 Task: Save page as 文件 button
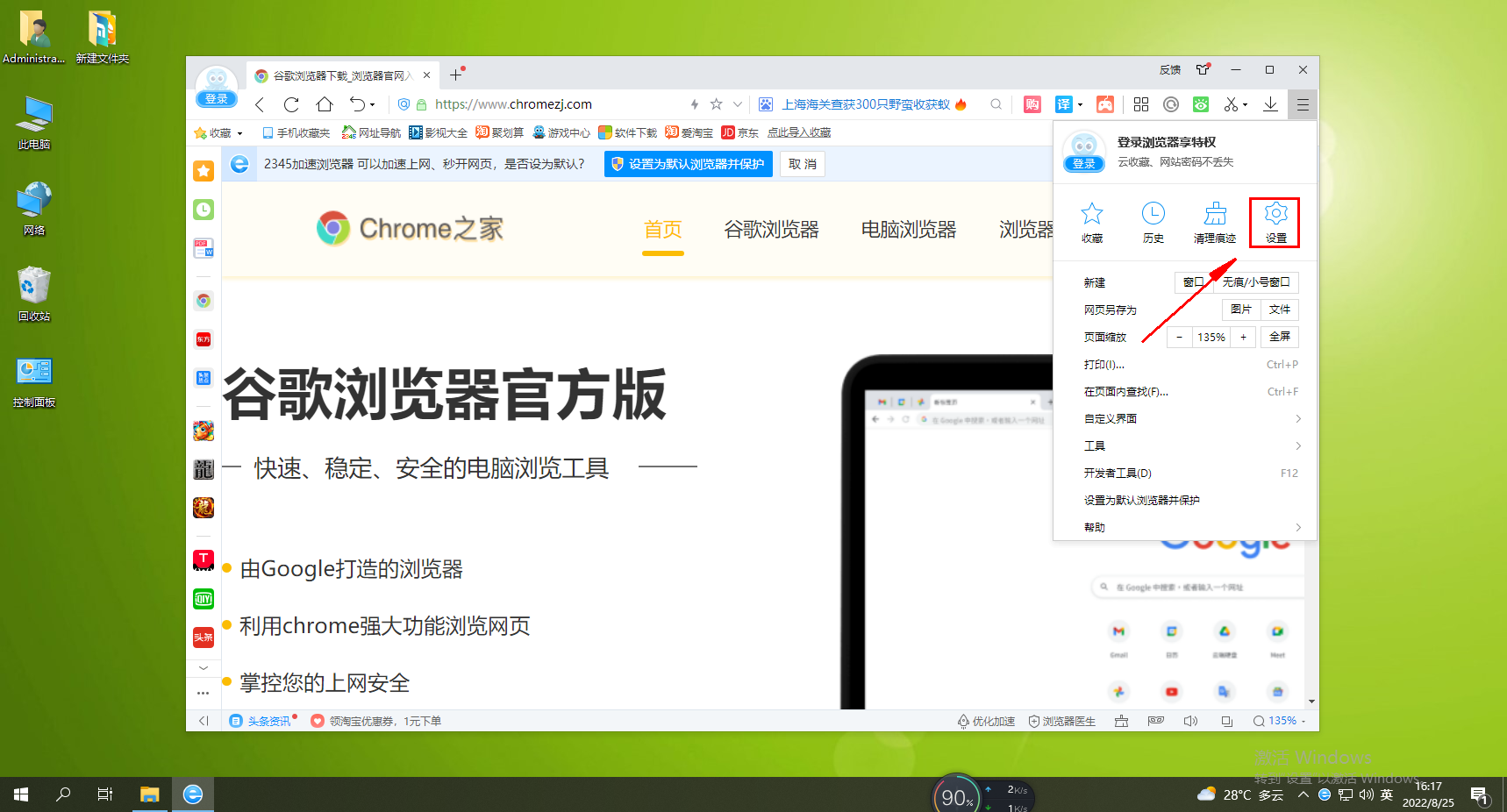pyautogui.click(x=1279, y=310)
